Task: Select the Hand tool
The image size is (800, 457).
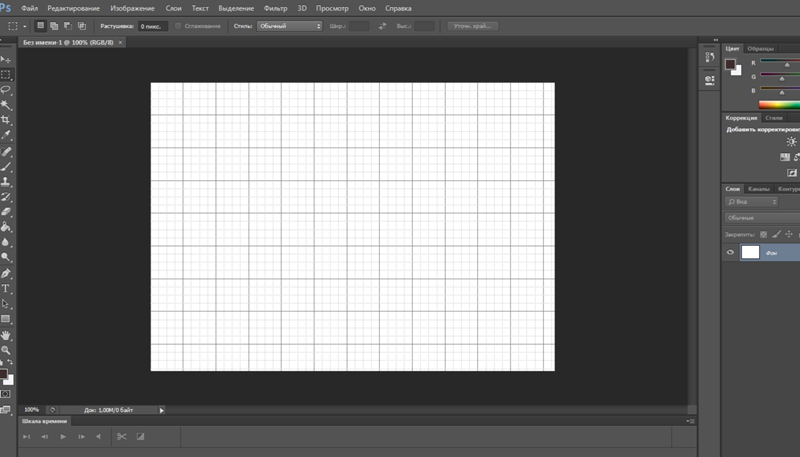Action: [x=6, y=335]
